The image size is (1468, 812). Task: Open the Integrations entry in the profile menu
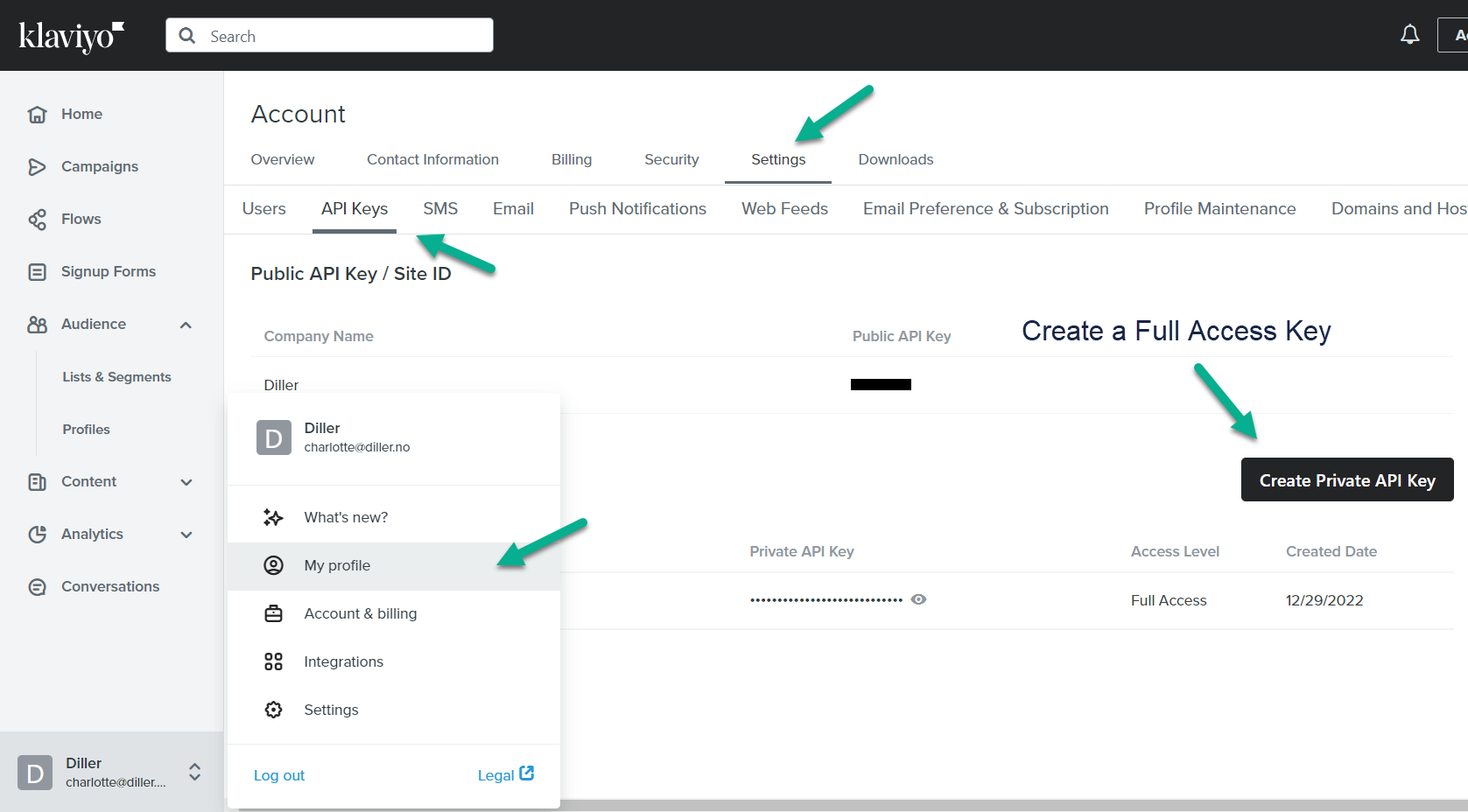tap(343, 661)
